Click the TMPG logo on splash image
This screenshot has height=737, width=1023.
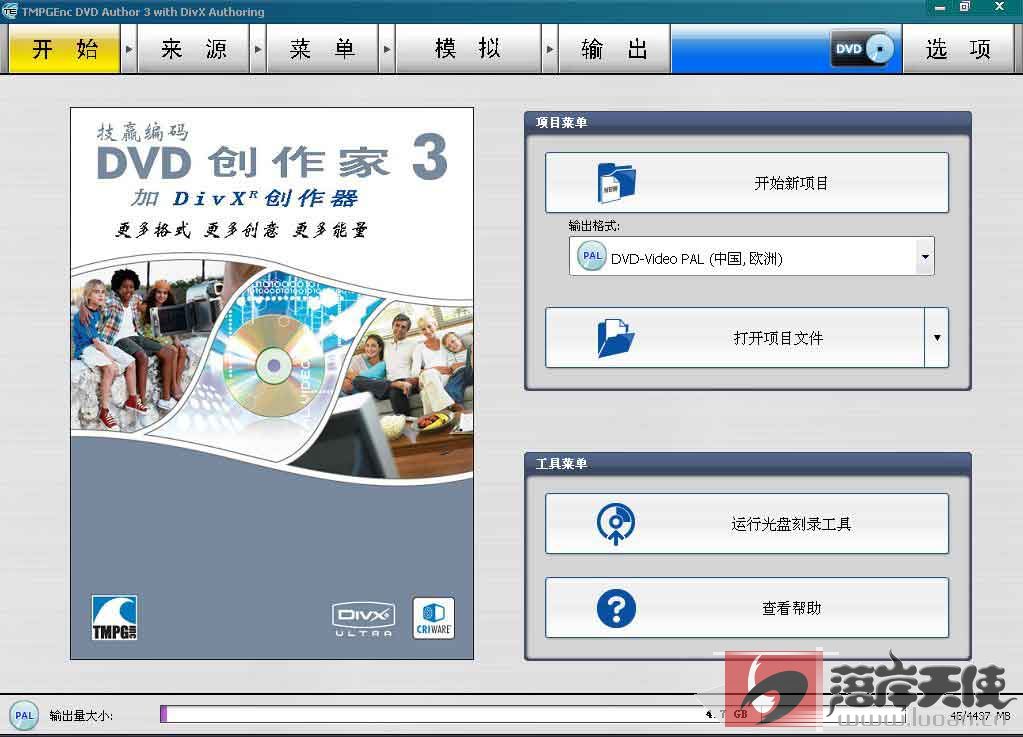coord(114,618)
